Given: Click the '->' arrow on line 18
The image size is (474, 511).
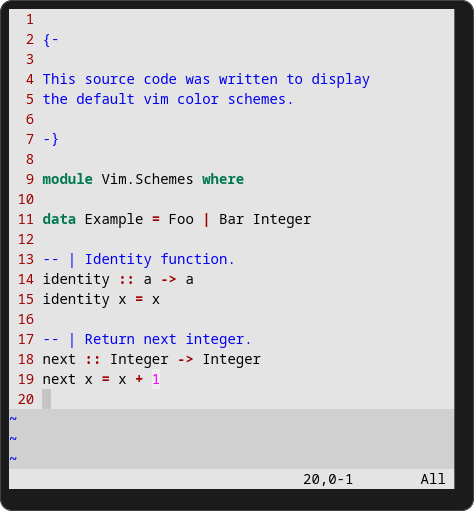Looking at the screenshot, I should click(185, 359).
